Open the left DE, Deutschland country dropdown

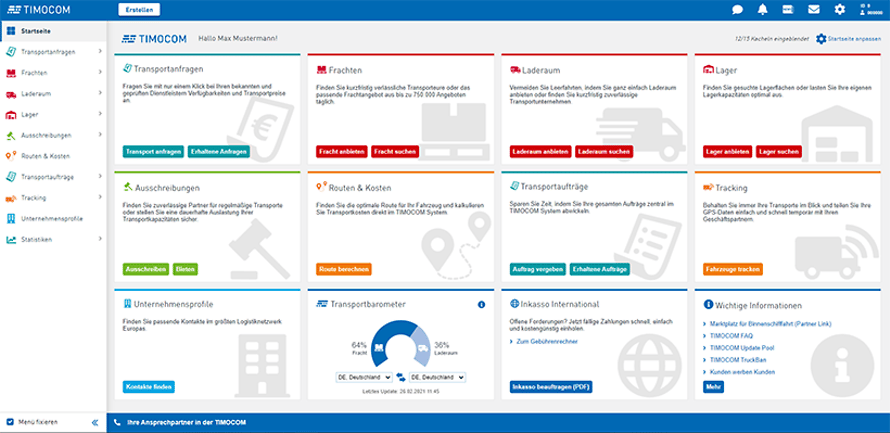[364, 377]
